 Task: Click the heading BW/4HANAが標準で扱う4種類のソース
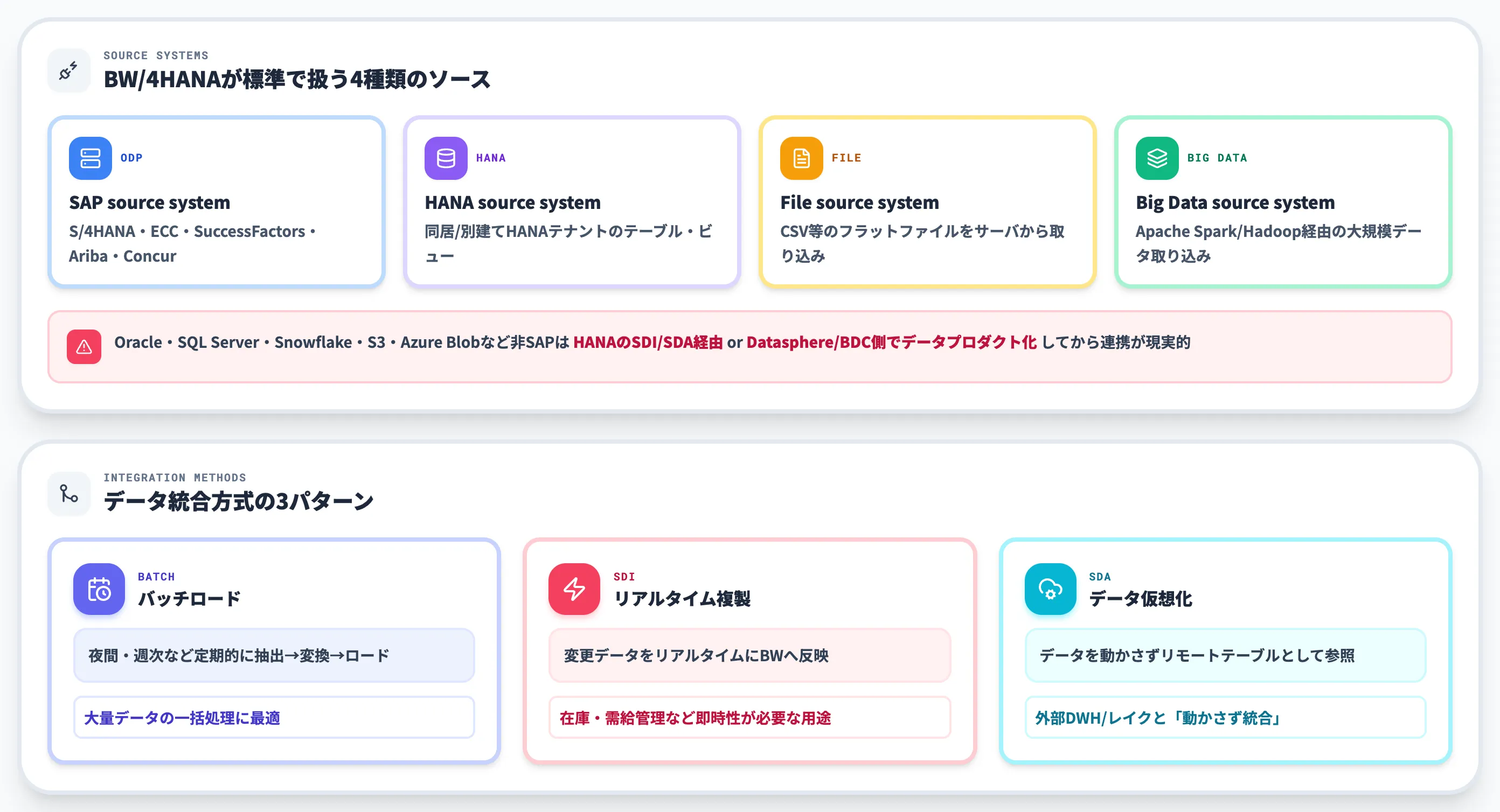tap(297, 79)
